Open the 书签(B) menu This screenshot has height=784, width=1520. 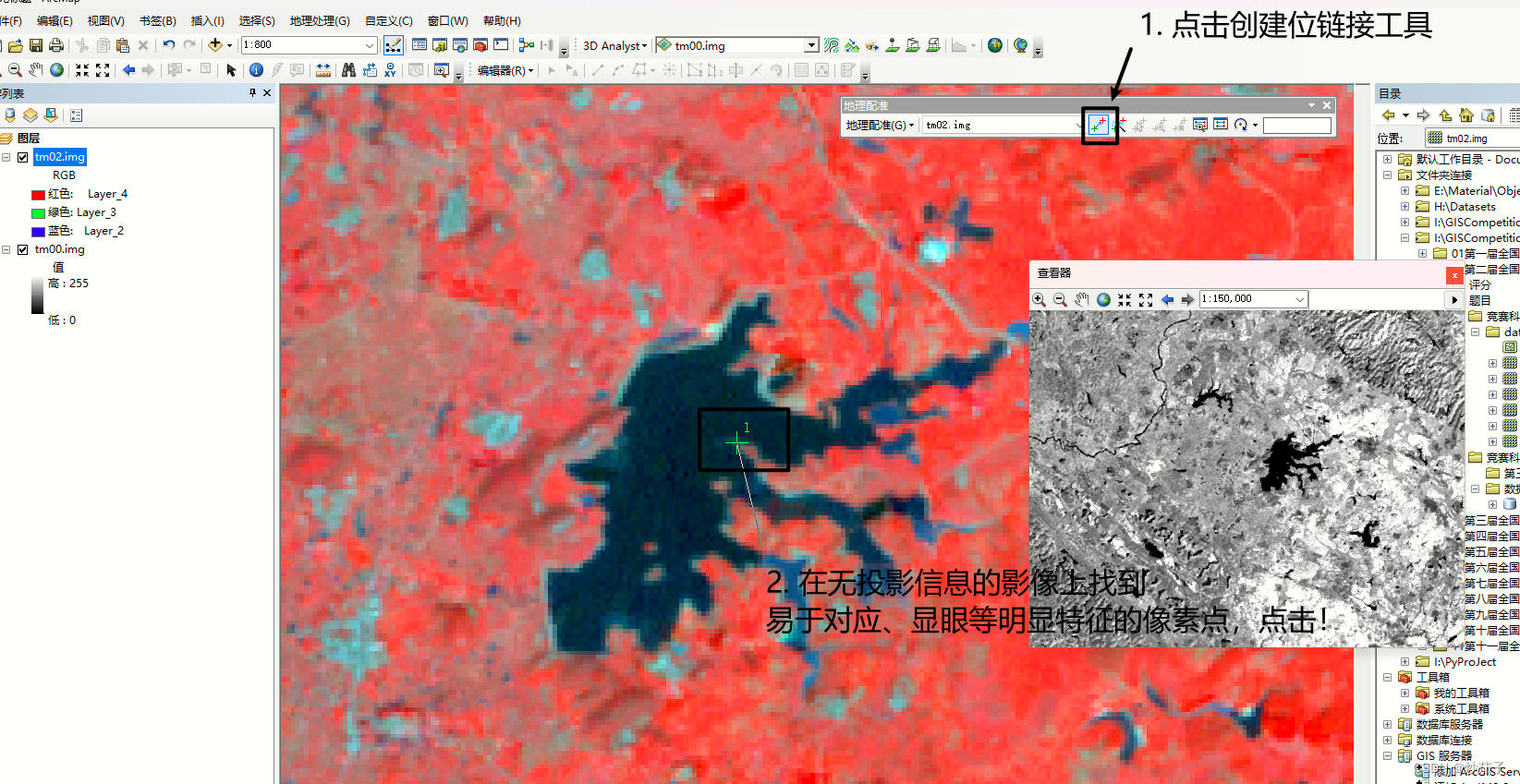pyautogui.click(x=157, y=20)
